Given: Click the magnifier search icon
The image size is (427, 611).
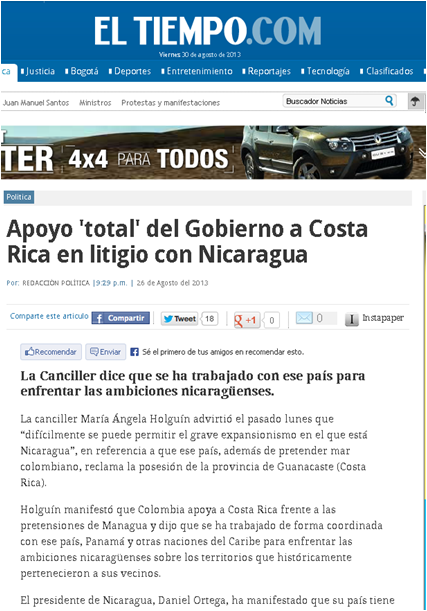Looking at the screenshot, I should pos(389,101).
